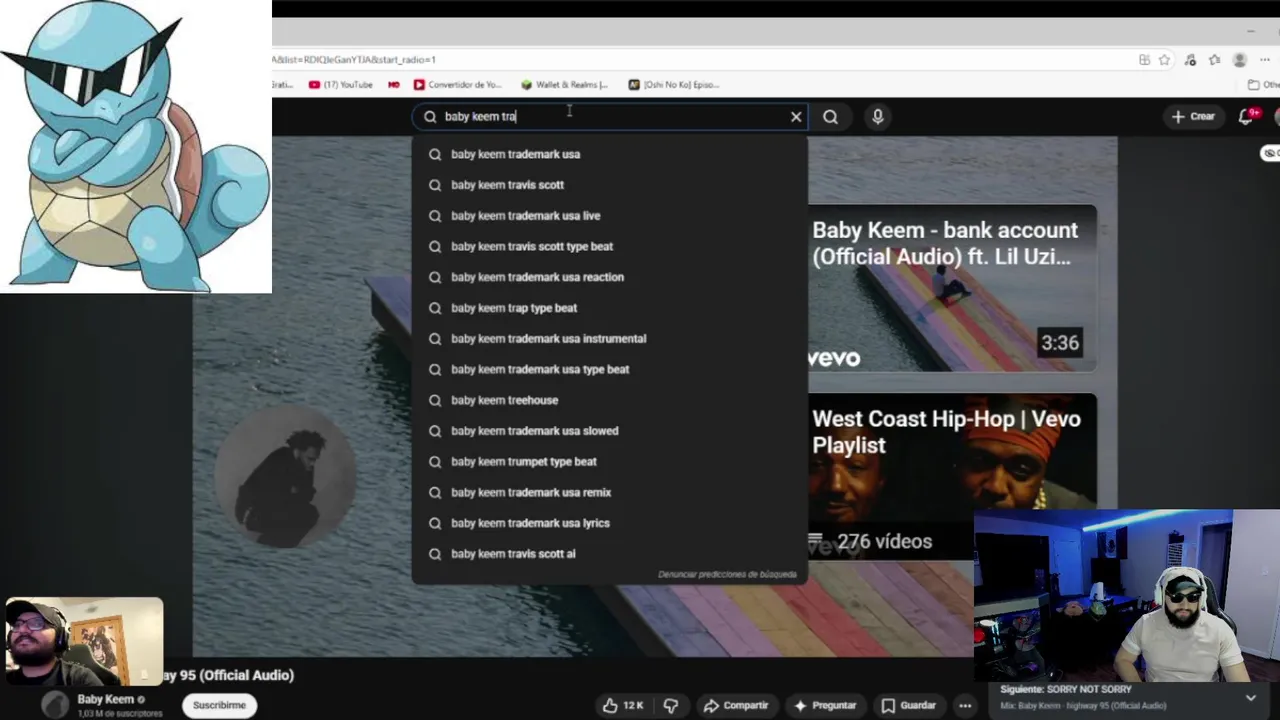Screen dimensions: 1280x720
Task: Save video with the Guardar button
Action: (x=908, y=705)
